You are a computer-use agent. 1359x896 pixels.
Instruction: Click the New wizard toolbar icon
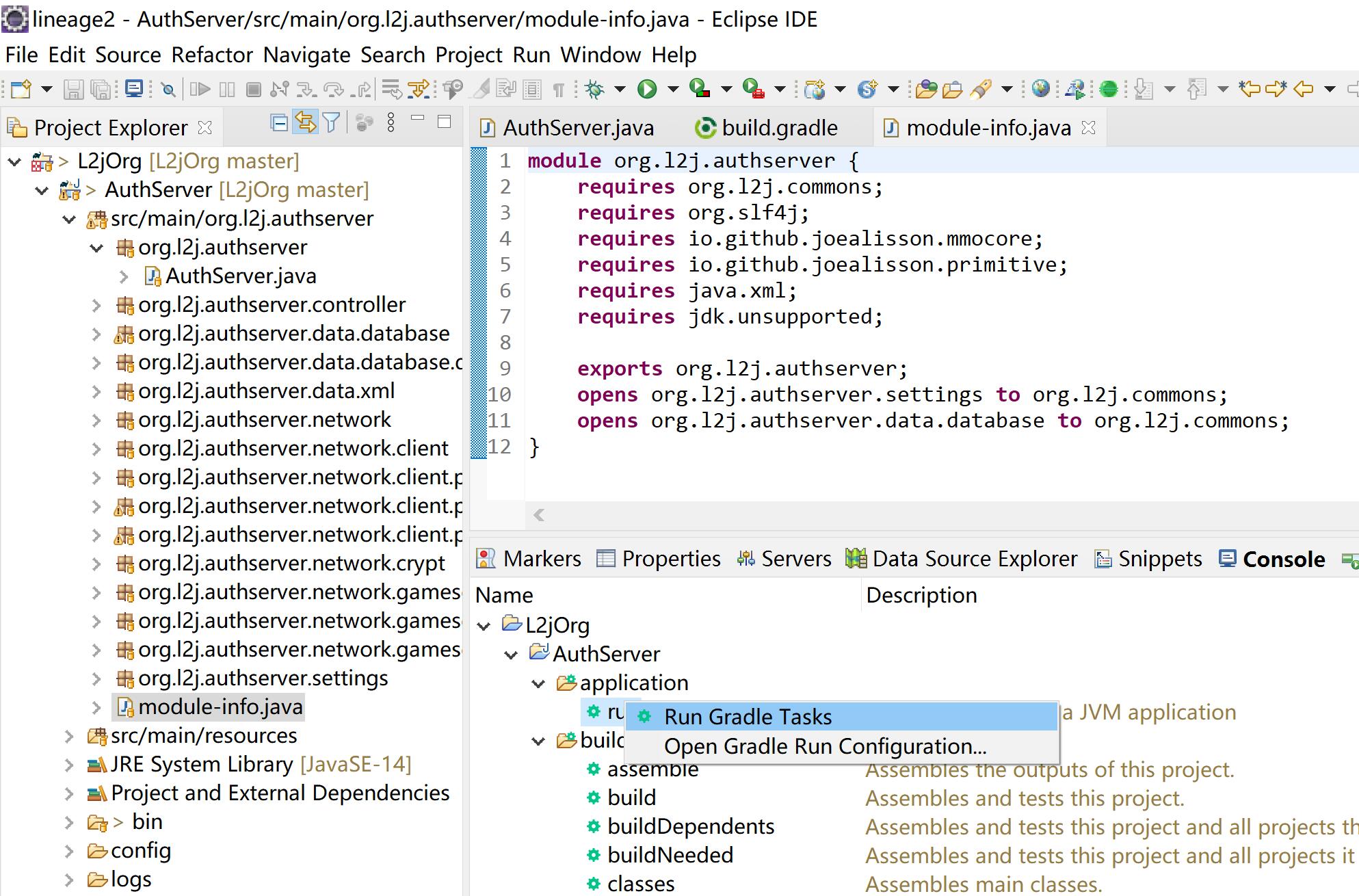21,89
